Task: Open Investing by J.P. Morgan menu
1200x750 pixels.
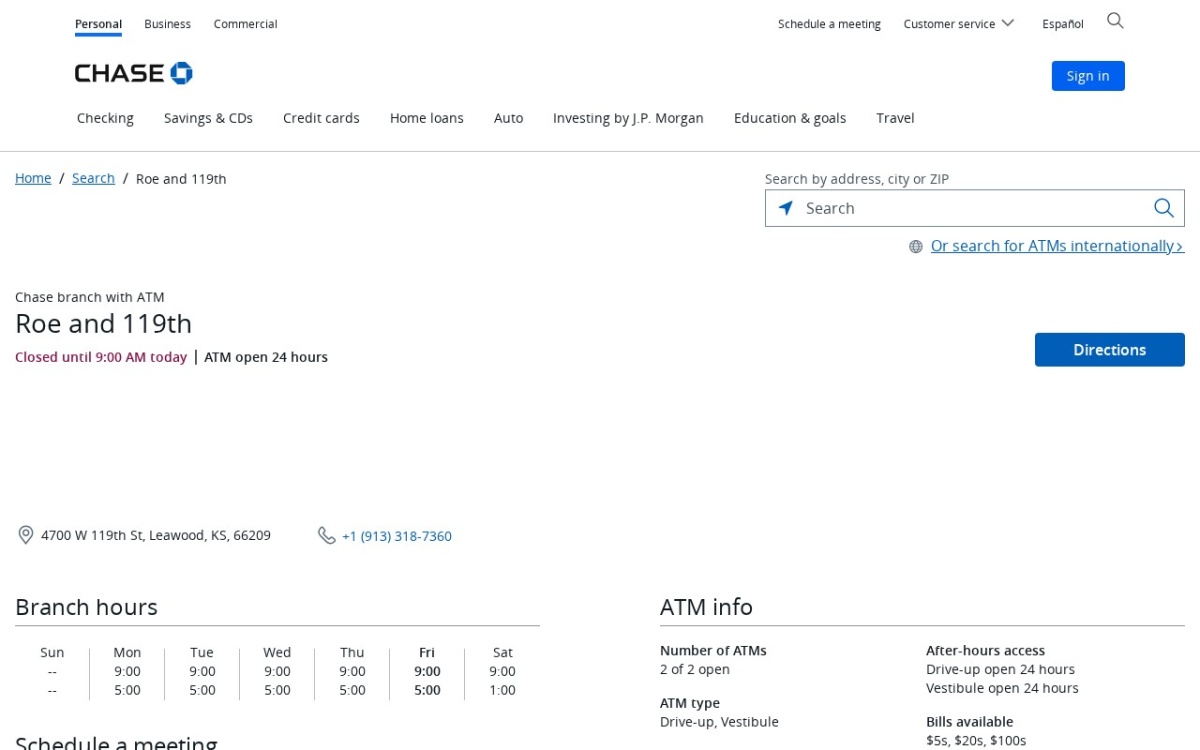Action: coord(628,118)
